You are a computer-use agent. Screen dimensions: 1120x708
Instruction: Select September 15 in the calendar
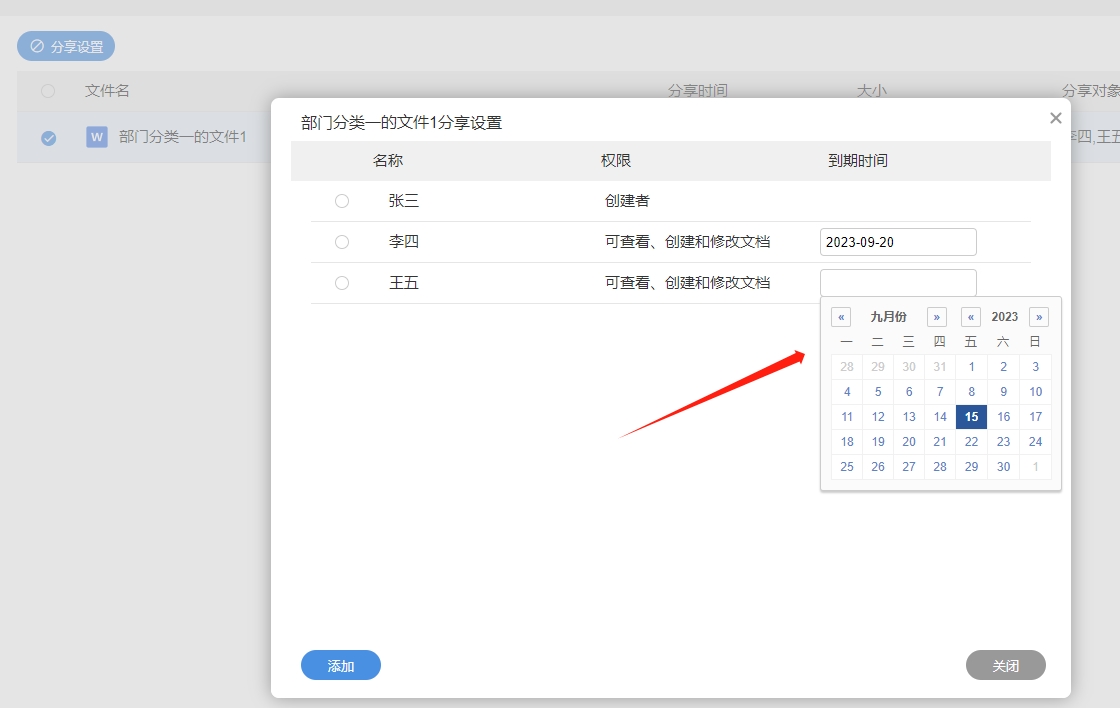971,417
